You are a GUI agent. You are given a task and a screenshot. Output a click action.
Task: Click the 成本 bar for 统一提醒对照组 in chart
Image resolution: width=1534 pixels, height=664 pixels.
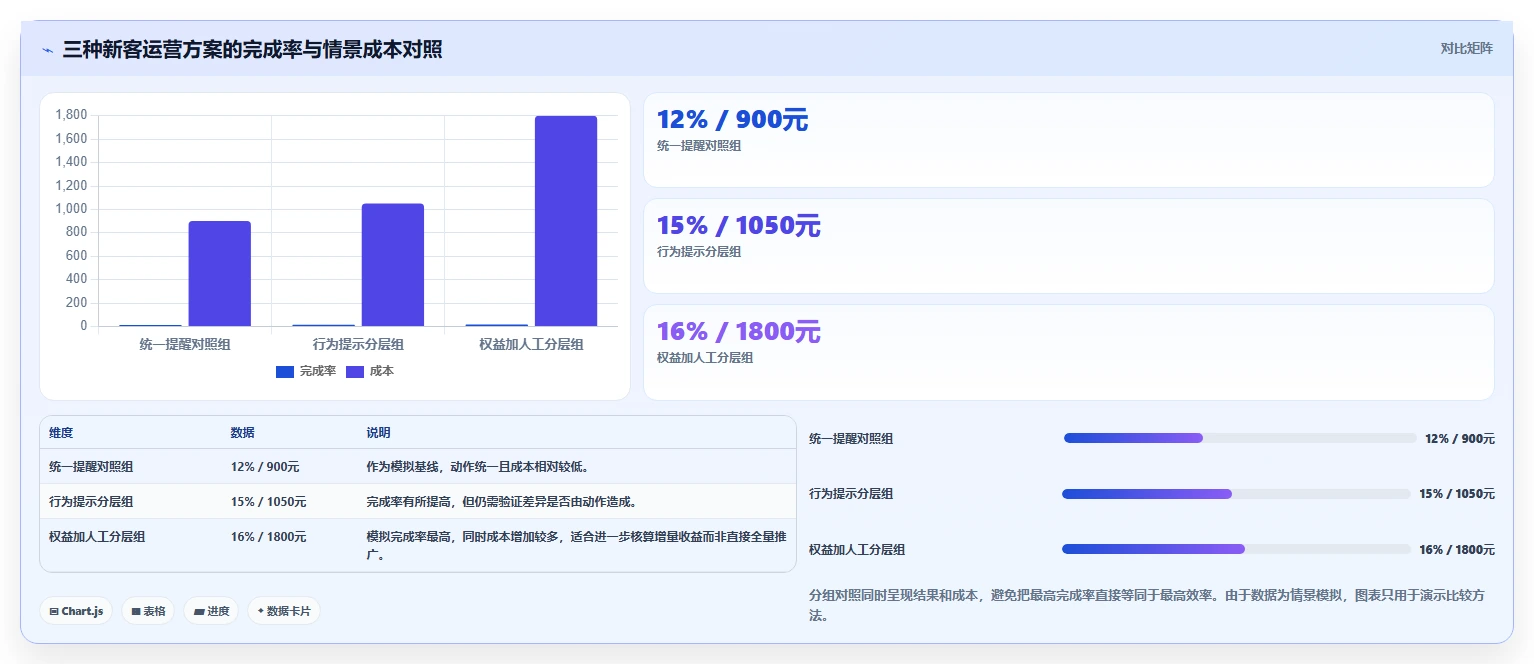point(220,273)
